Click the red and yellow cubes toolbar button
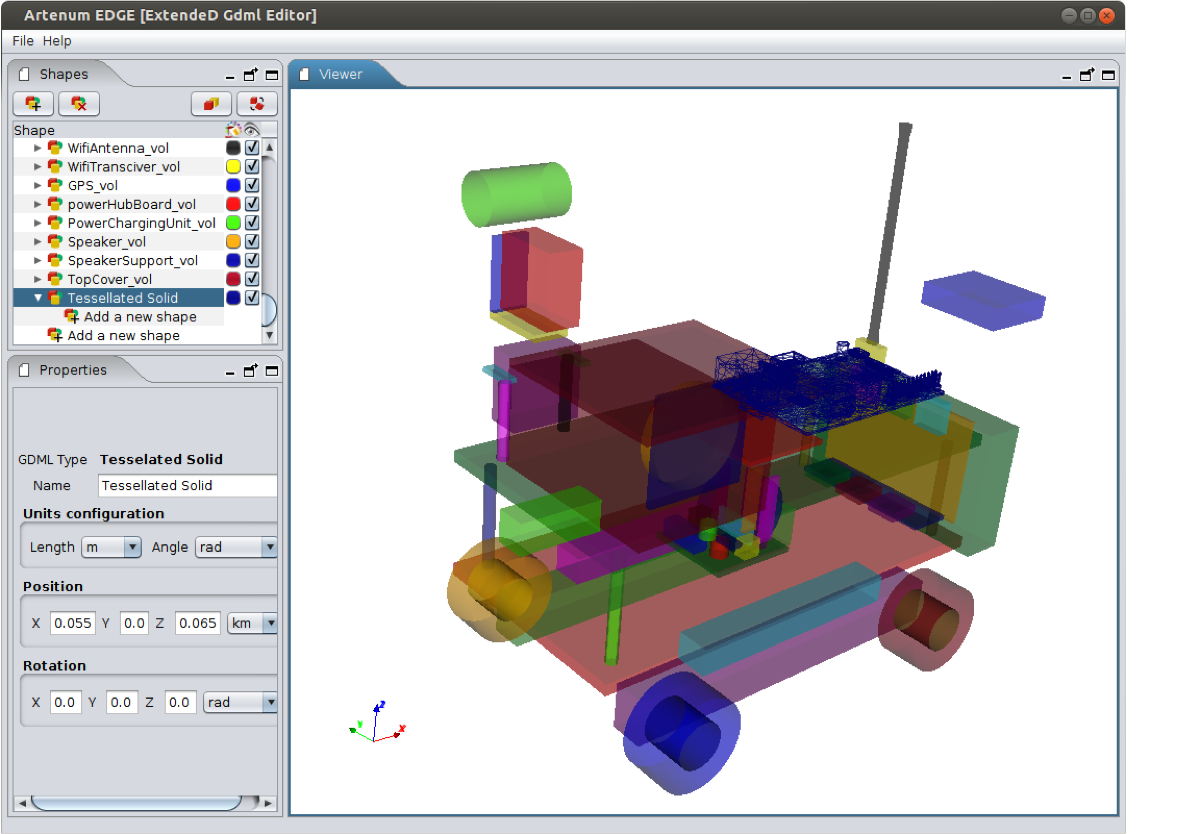 point(211,103)
